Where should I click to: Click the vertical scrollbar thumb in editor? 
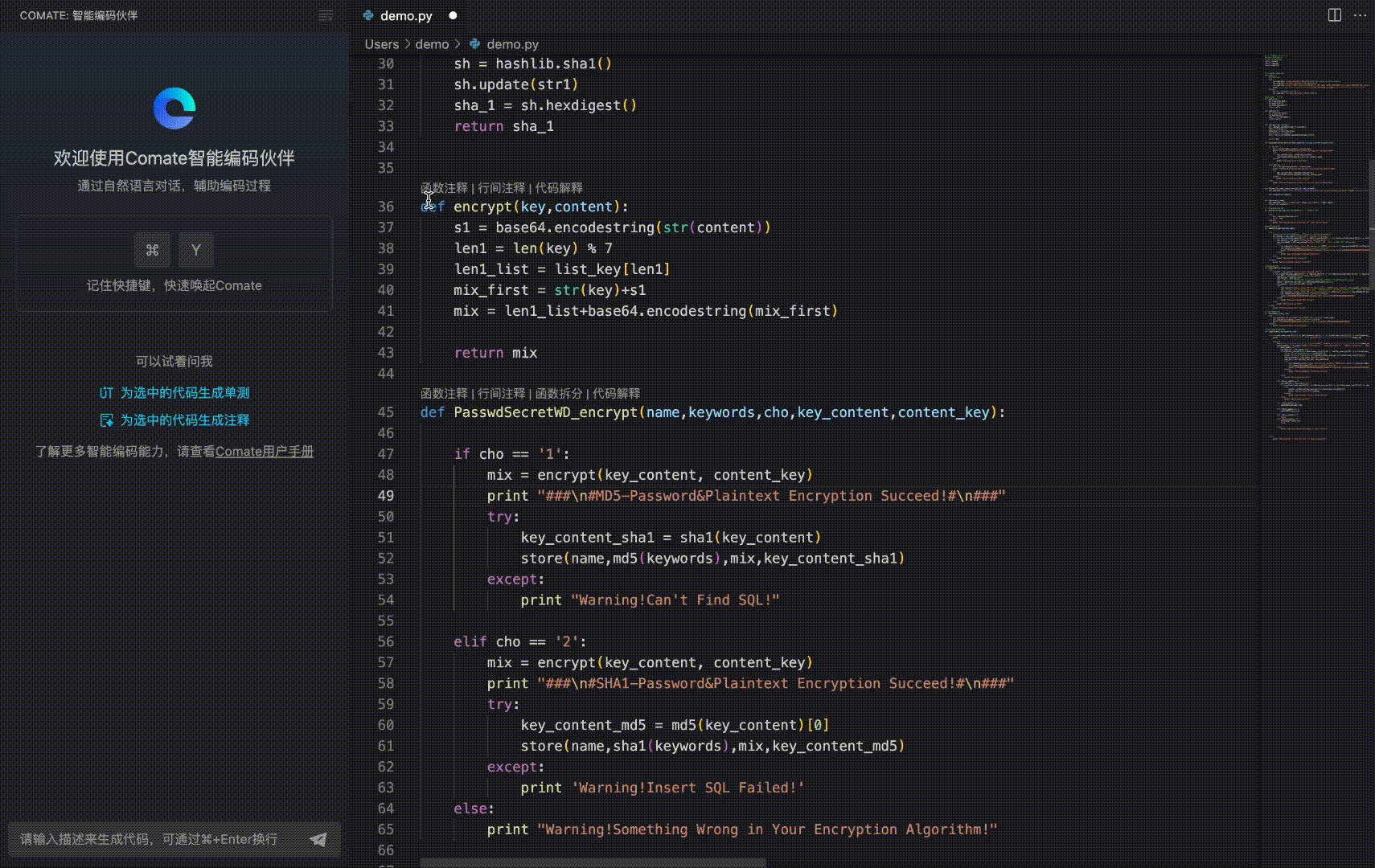(x=1372, y=225)
